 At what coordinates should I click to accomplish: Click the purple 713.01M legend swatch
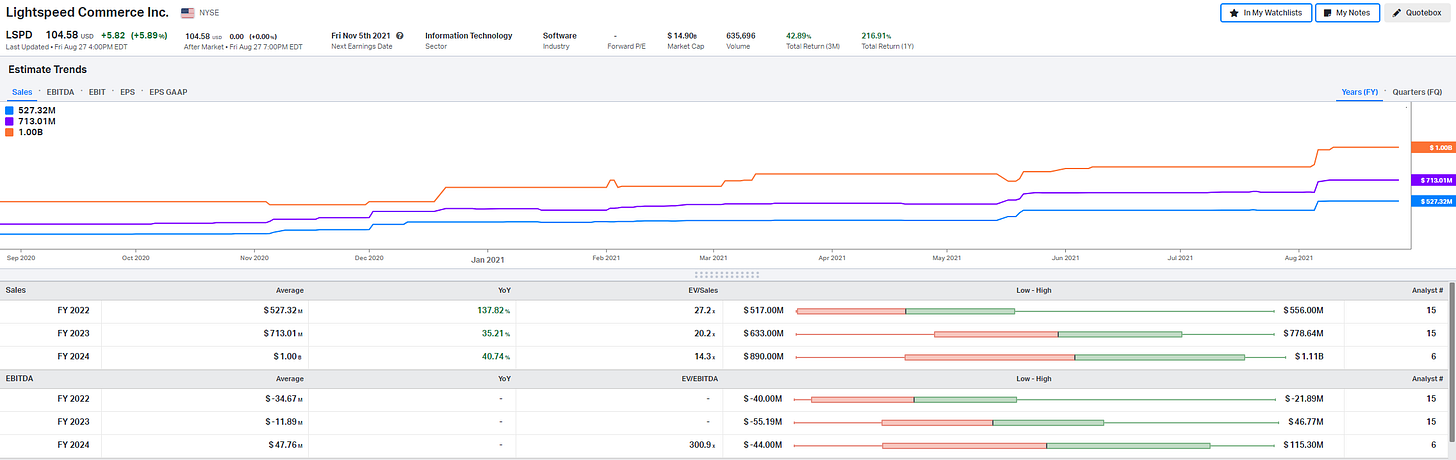click(9, 121)
